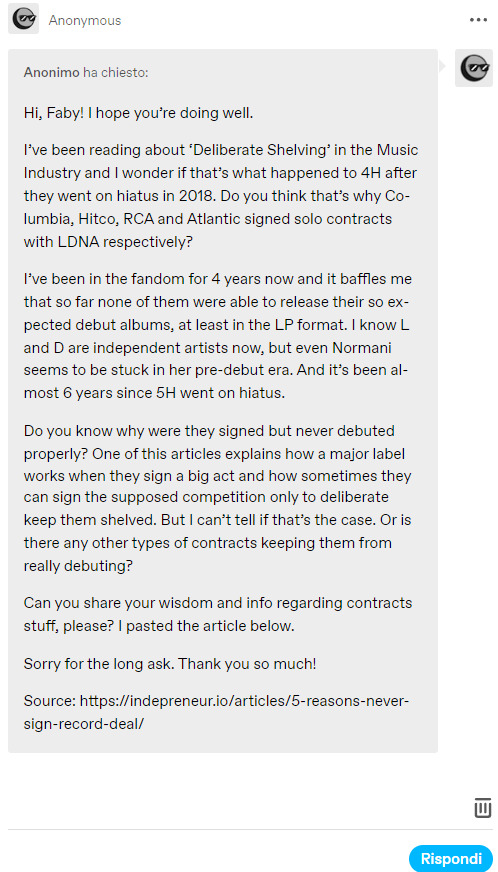498x872 pixels.
Task: Click the 'Sorry for the long ask' line
Action: 170,663
